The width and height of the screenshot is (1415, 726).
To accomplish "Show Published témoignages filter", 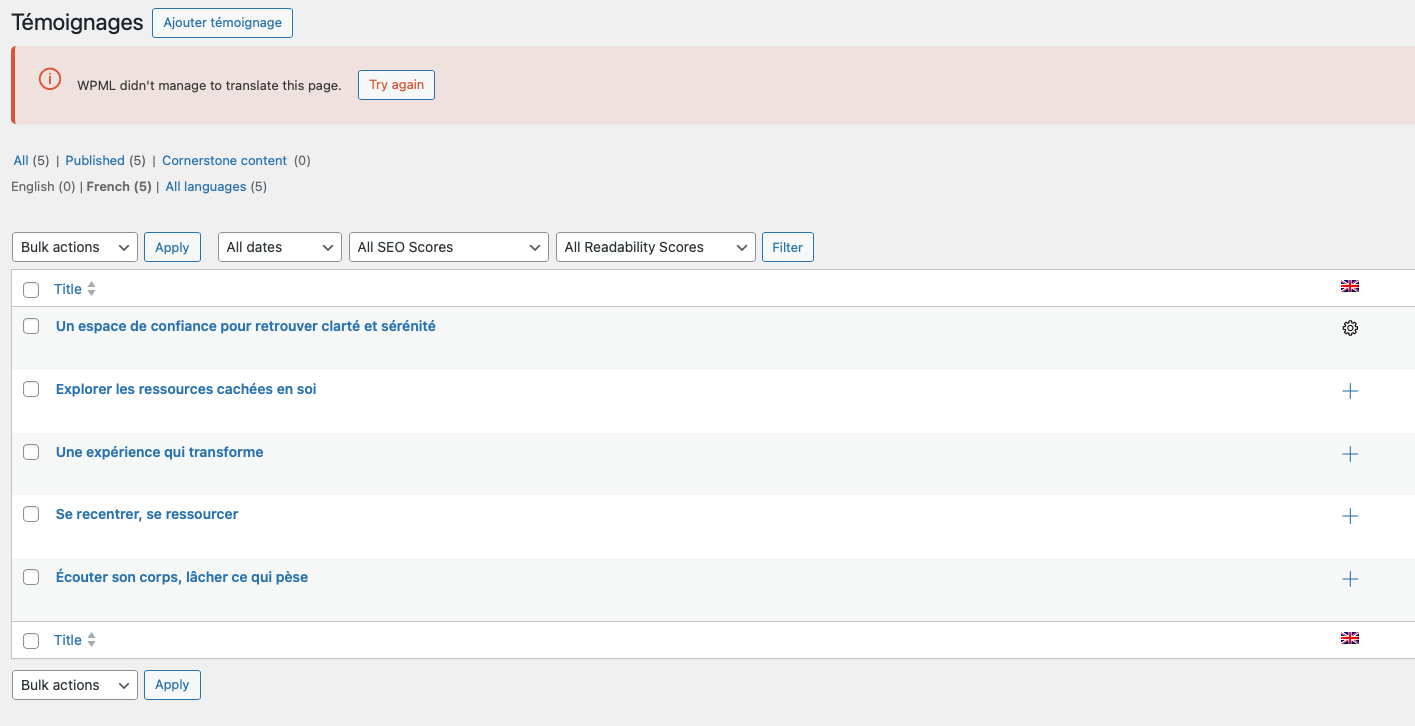I will (x=95, y=160).
